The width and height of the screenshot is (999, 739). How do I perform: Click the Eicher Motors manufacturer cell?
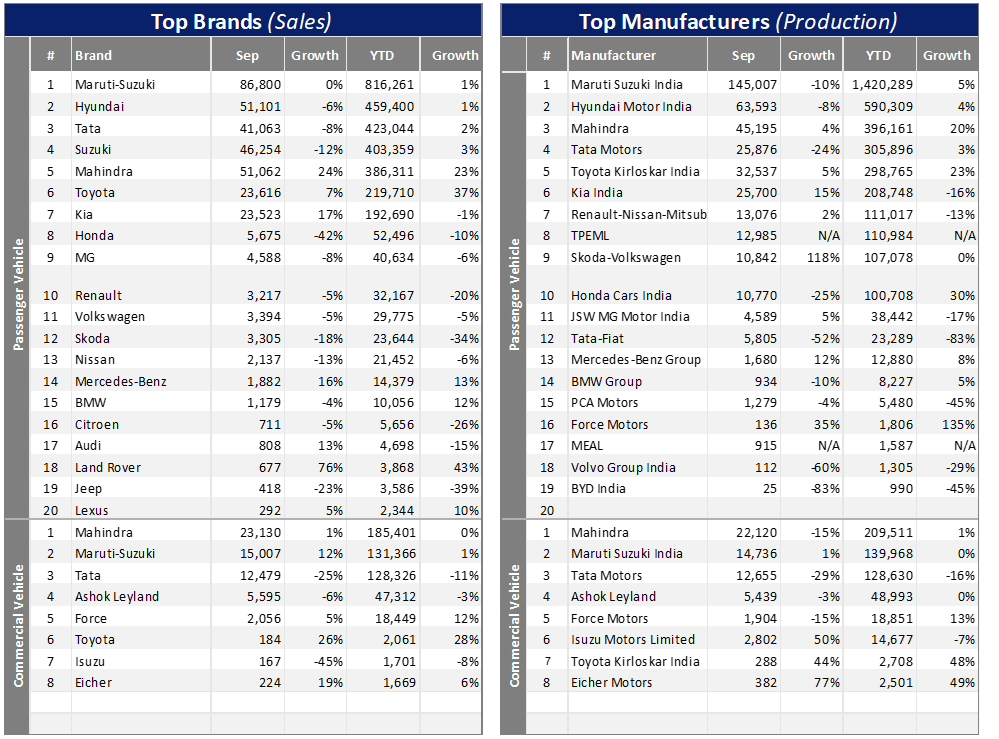(611, 683)
